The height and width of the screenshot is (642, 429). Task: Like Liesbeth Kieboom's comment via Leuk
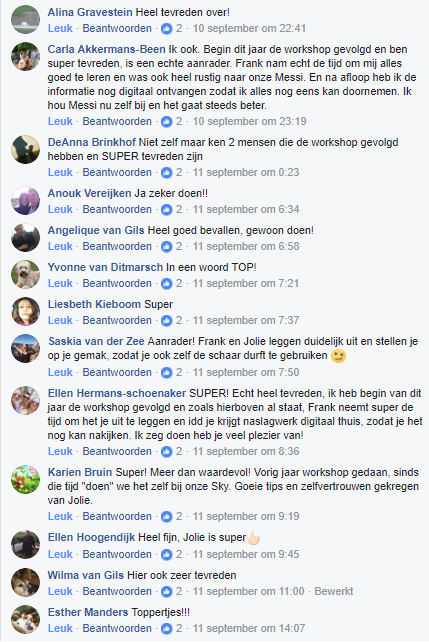(60, 320)
